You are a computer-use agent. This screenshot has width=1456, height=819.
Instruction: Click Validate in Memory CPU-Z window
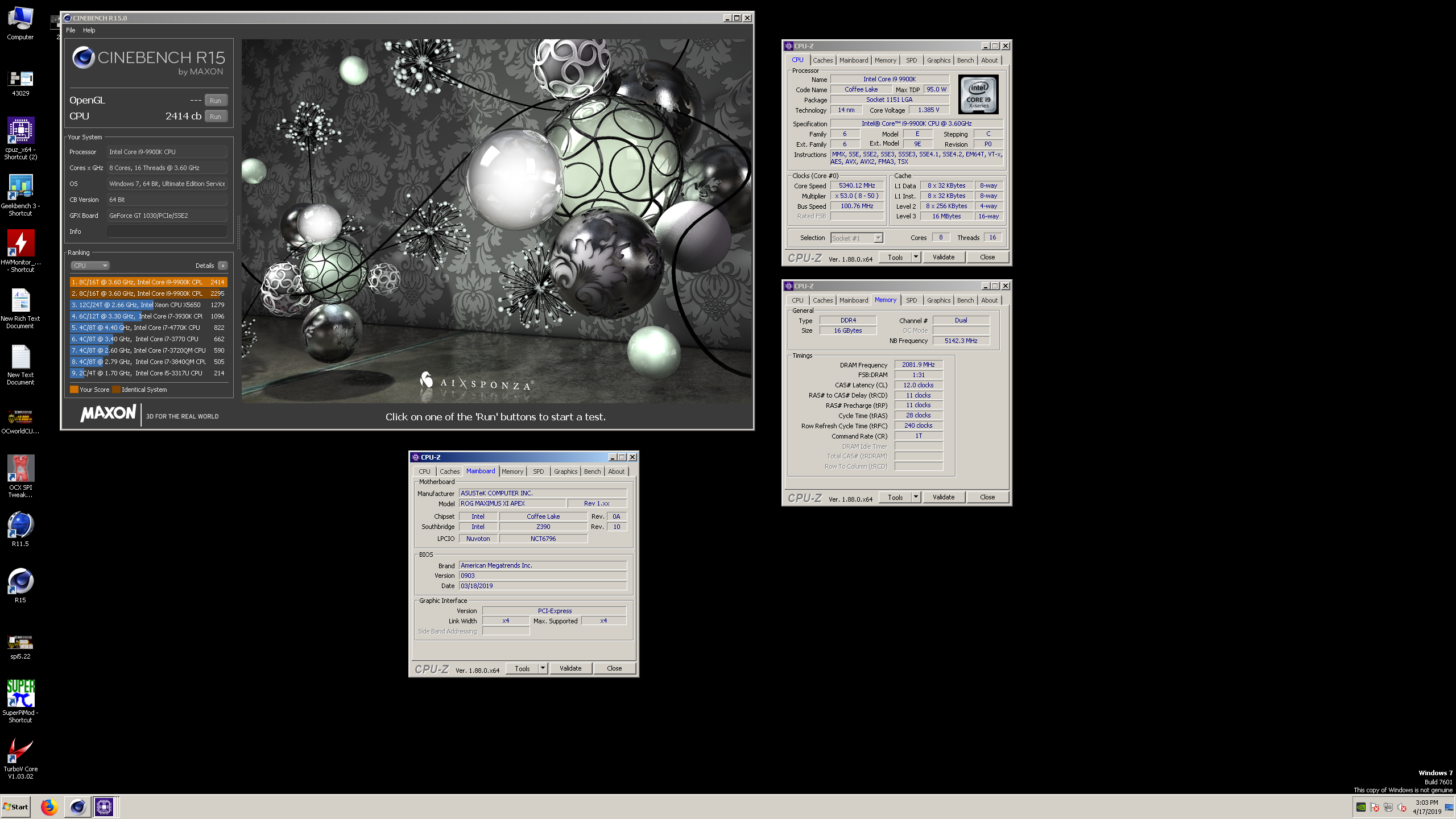pos(944,497)
